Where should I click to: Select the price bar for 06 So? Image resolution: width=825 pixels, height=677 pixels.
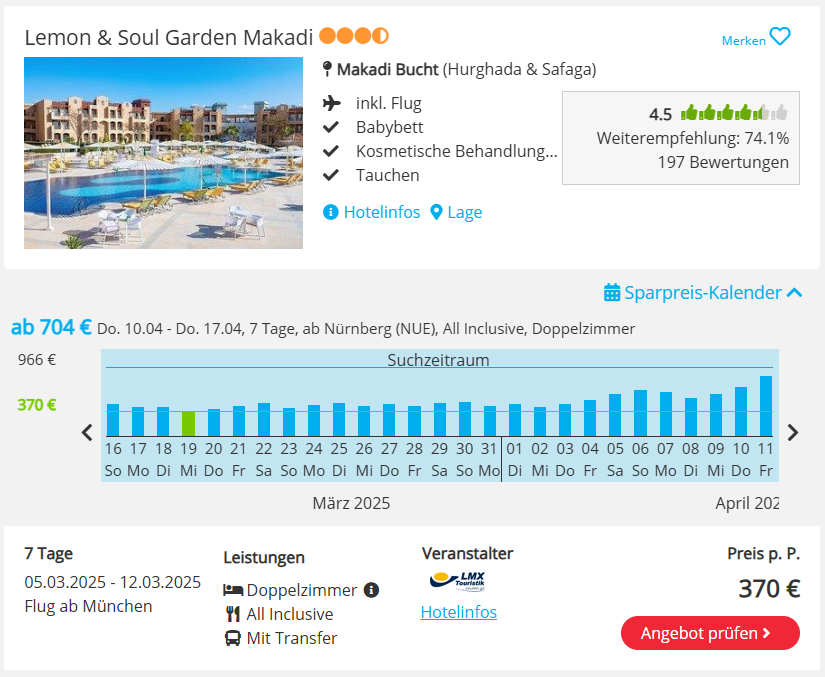point(640,413)
